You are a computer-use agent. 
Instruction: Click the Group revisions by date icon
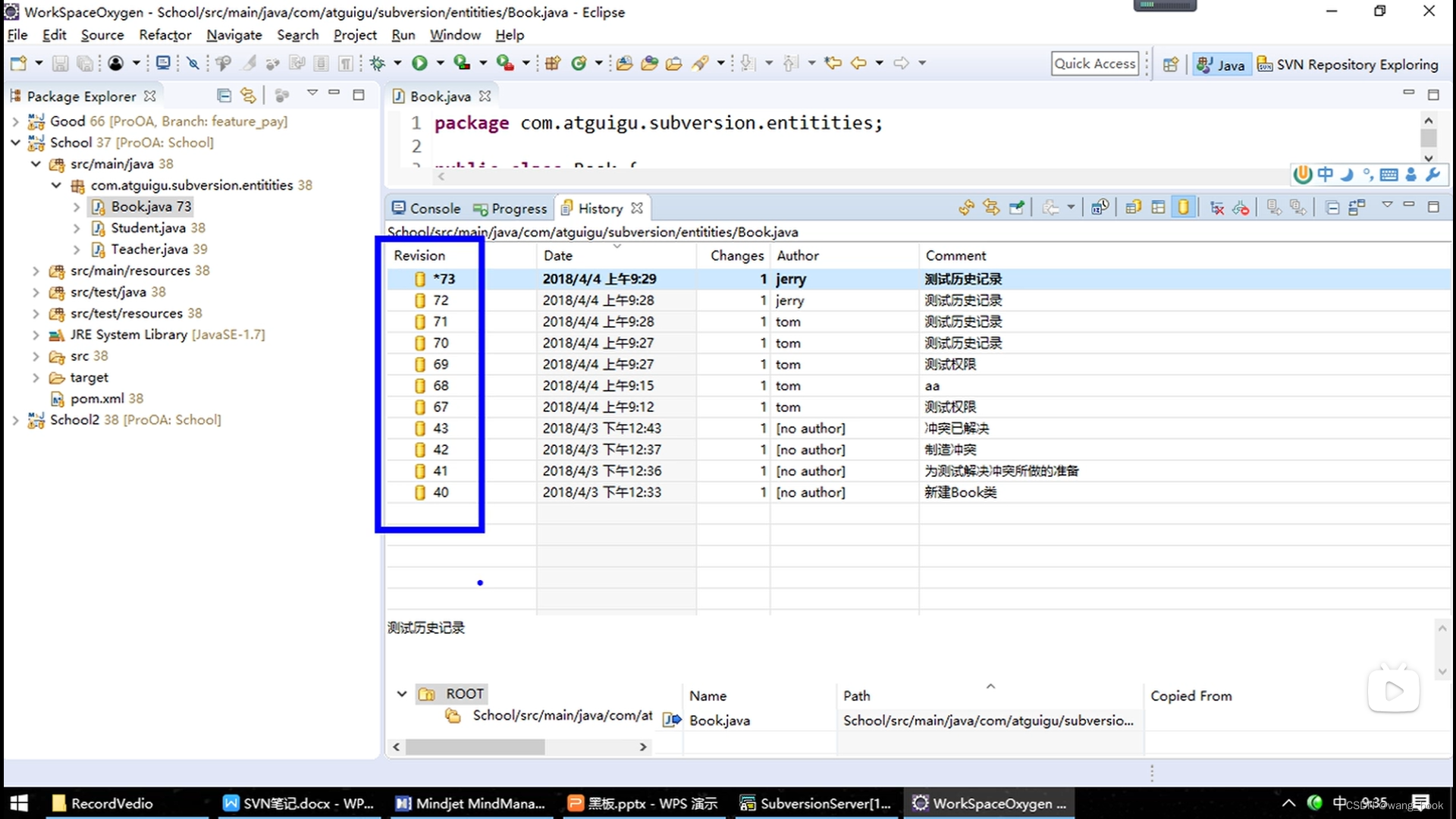(1100, 207)
